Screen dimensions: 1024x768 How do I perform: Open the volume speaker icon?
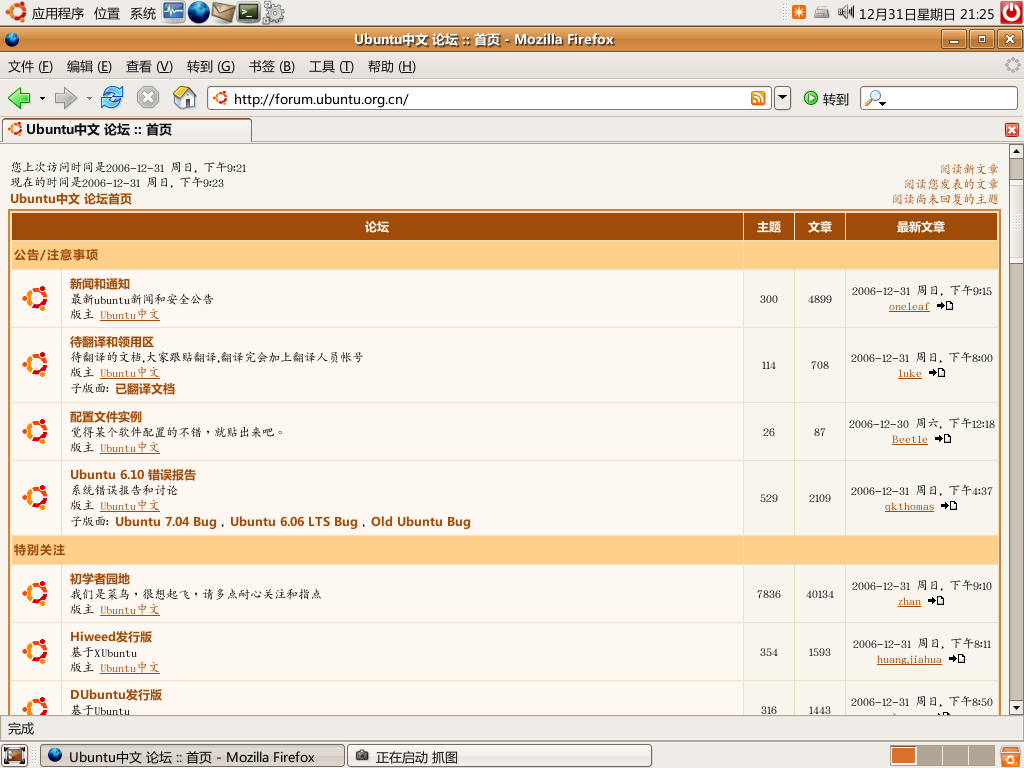846,12
